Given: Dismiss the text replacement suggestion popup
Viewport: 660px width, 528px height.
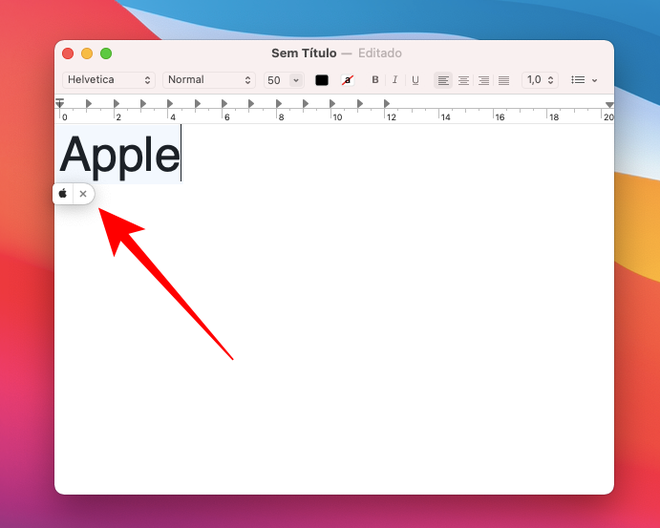Looking at the screenshot, I should [x=83, y=194].
